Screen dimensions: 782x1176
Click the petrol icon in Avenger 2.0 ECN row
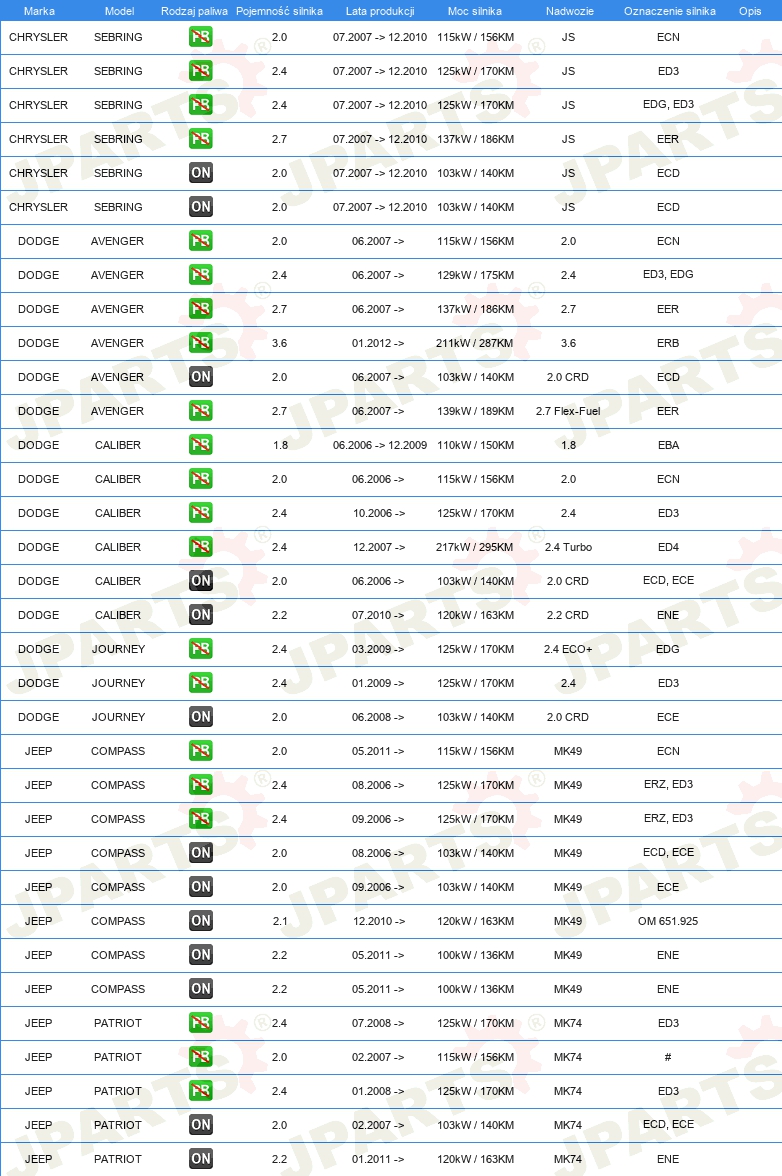coord(200,241)
